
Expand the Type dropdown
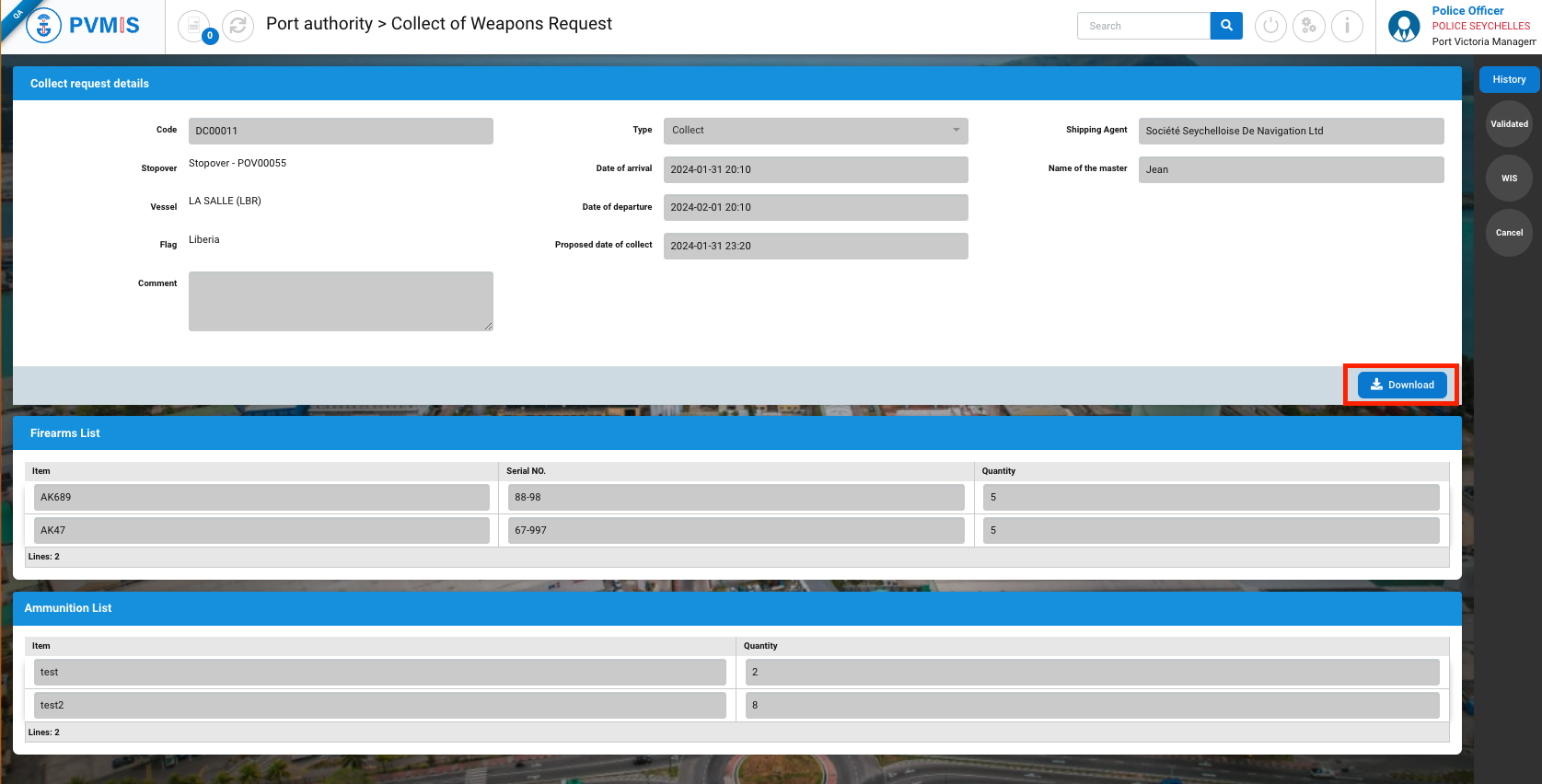pyautogui.click(x=815, y=131)
